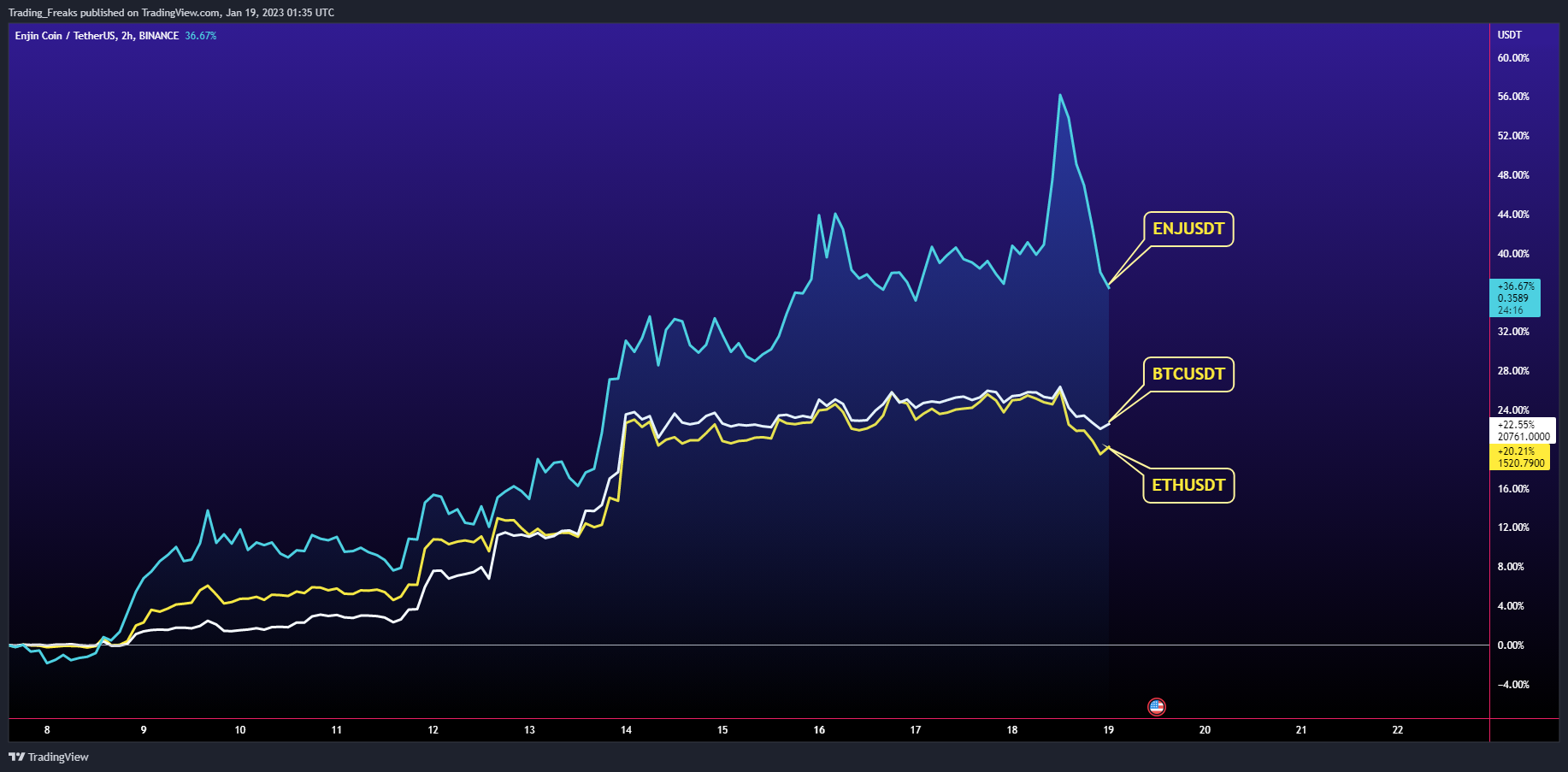Image resolution: width=1568 pixels, height=772 pixels.
Task: Click date 11 on the time axis
Action: pyautogui.click(x=337, y=730)
